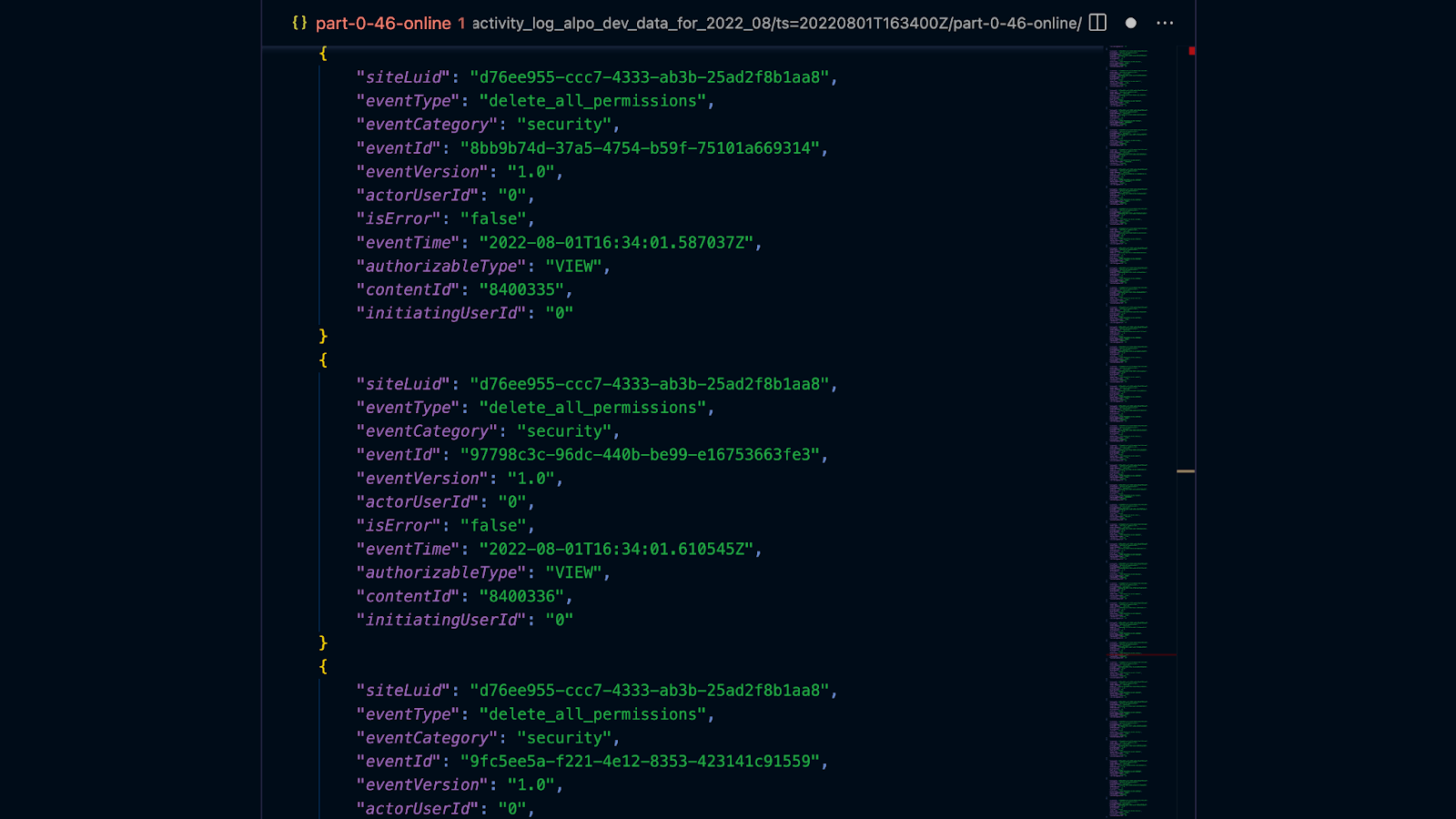Click the actorUserId key in third object
1456x819 pixels.
[x=418, y=809]
